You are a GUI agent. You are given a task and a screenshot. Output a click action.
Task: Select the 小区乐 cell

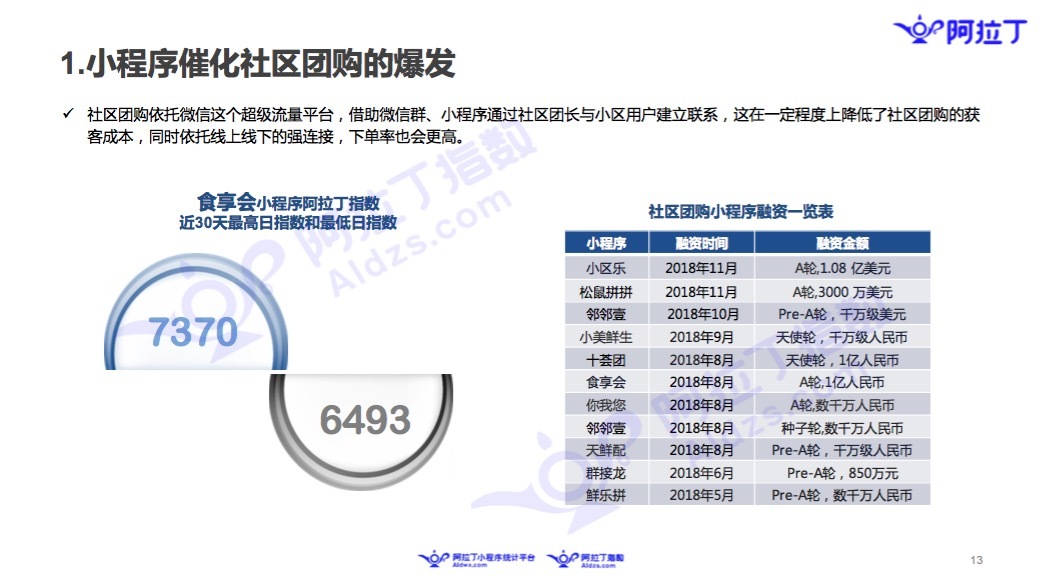tap(606, 268)
